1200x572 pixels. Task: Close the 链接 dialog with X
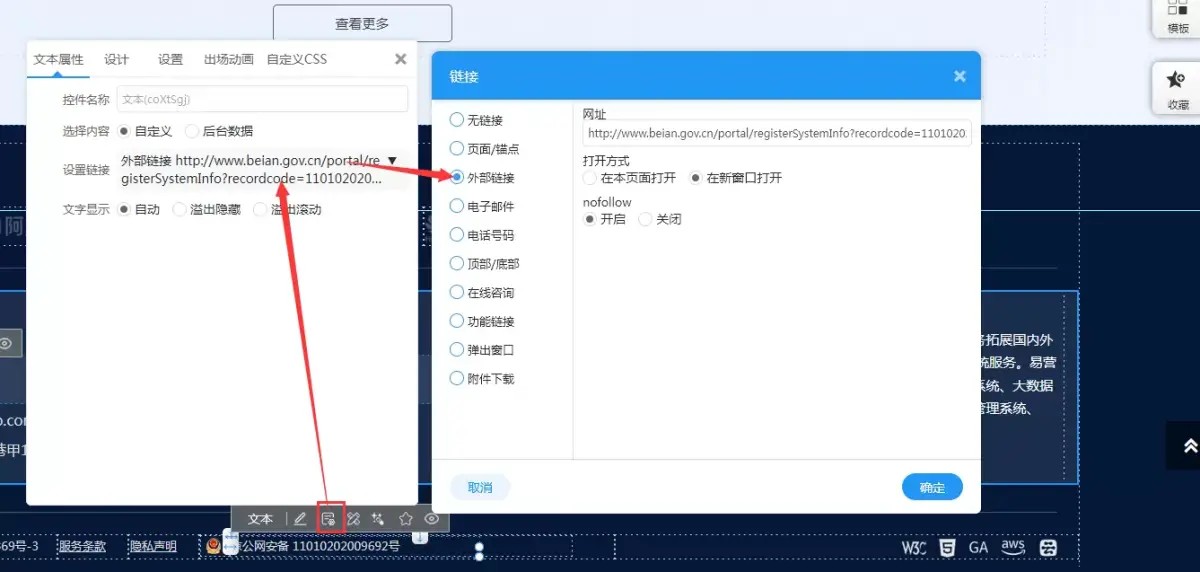pos(960,76)
